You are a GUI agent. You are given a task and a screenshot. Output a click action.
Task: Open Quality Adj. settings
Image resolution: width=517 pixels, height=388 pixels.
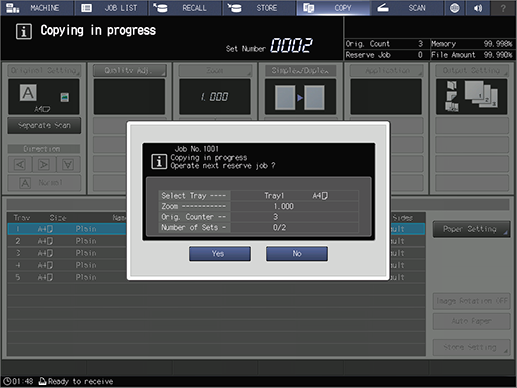tap(129, 70)
